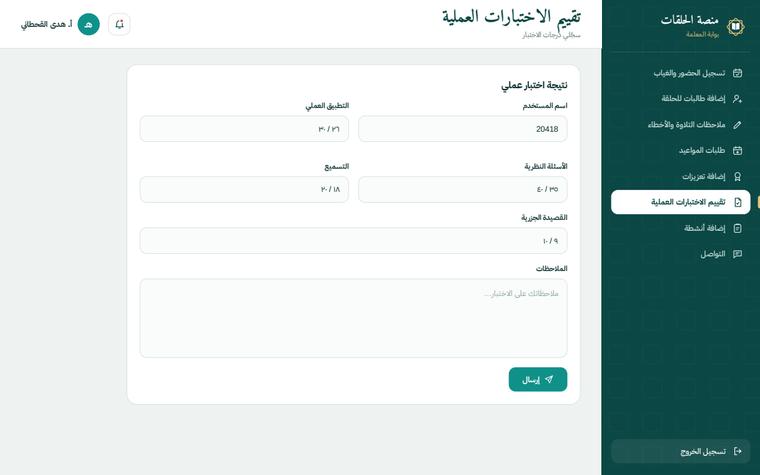Click into الملاحظات notes textarea
This screenshot has width=760, height=475.
[353, 318]
